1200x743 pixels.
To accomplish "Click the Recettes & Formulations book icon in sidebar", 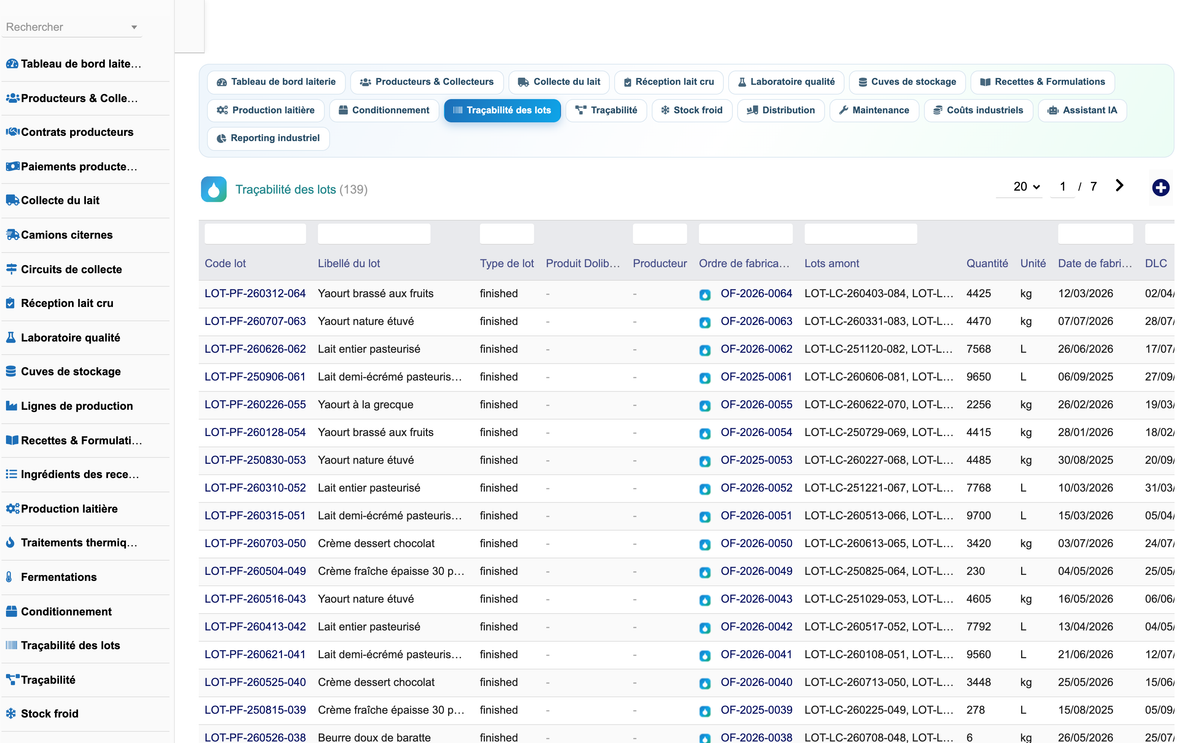I will coord(12,440).
